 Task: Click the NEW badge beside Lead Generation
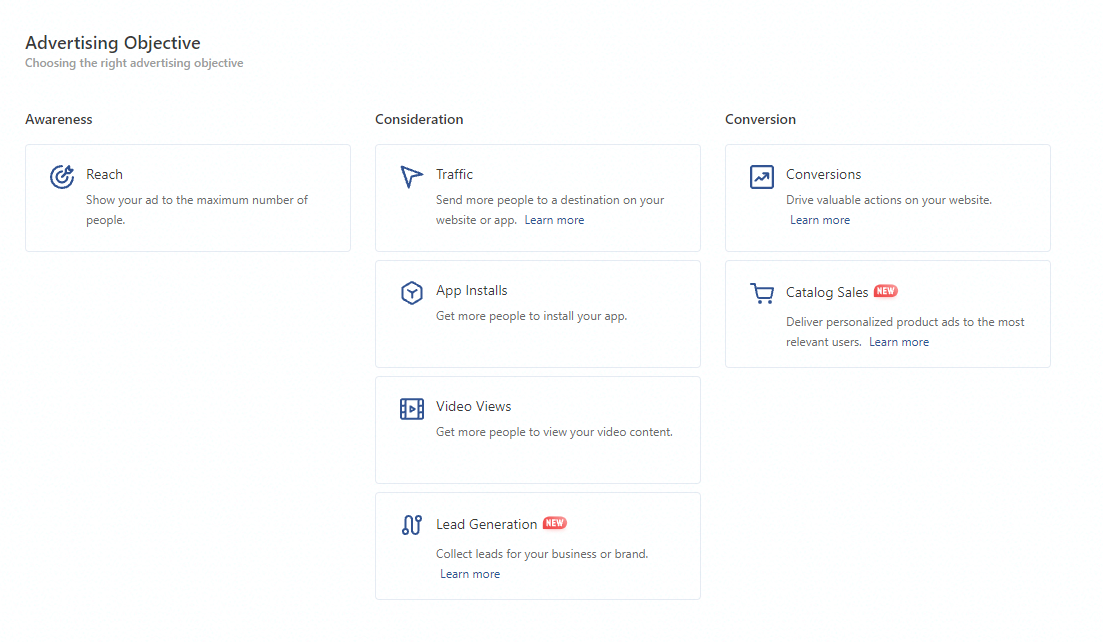click(555, 523)
